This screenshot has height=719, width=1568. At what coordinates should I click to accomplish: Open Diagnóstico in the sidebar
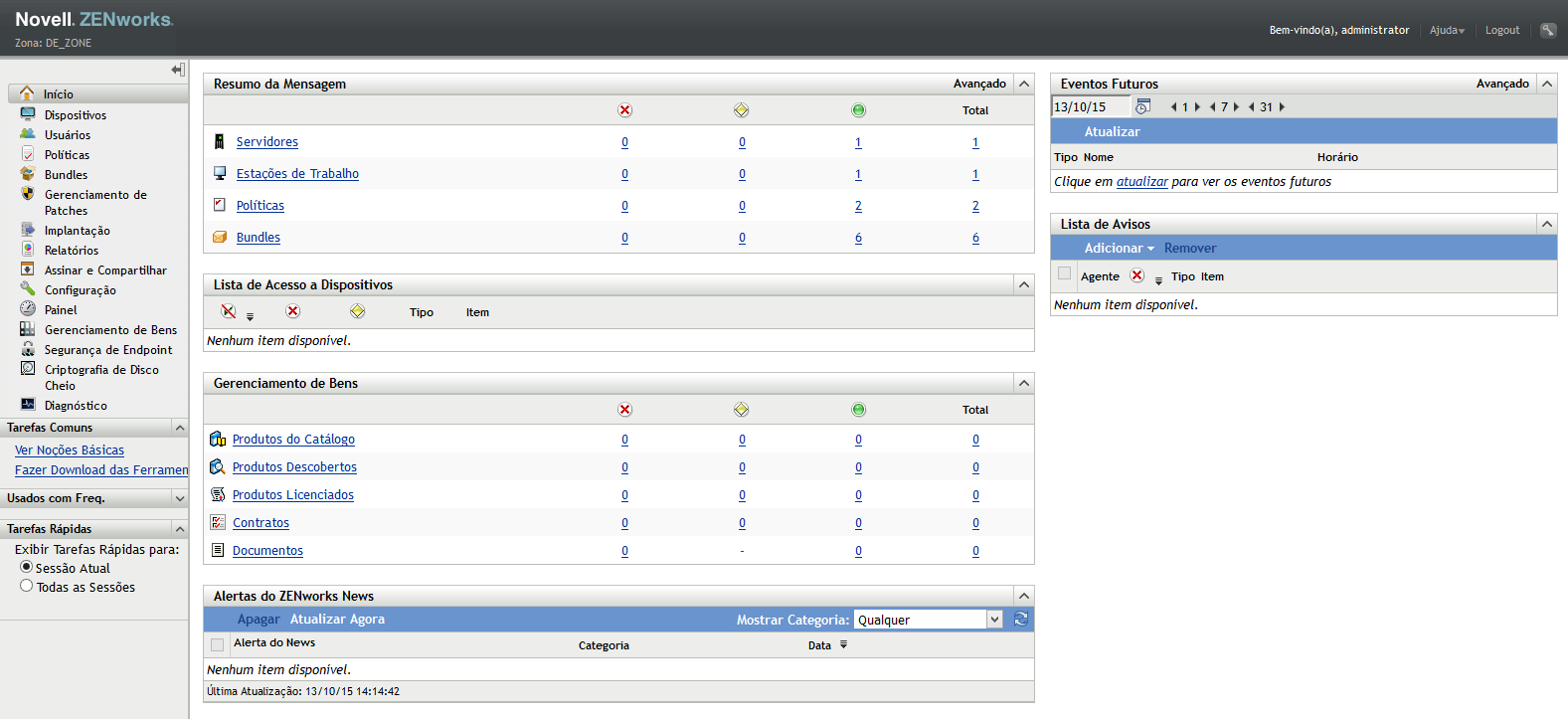click(x=76, y=406)
